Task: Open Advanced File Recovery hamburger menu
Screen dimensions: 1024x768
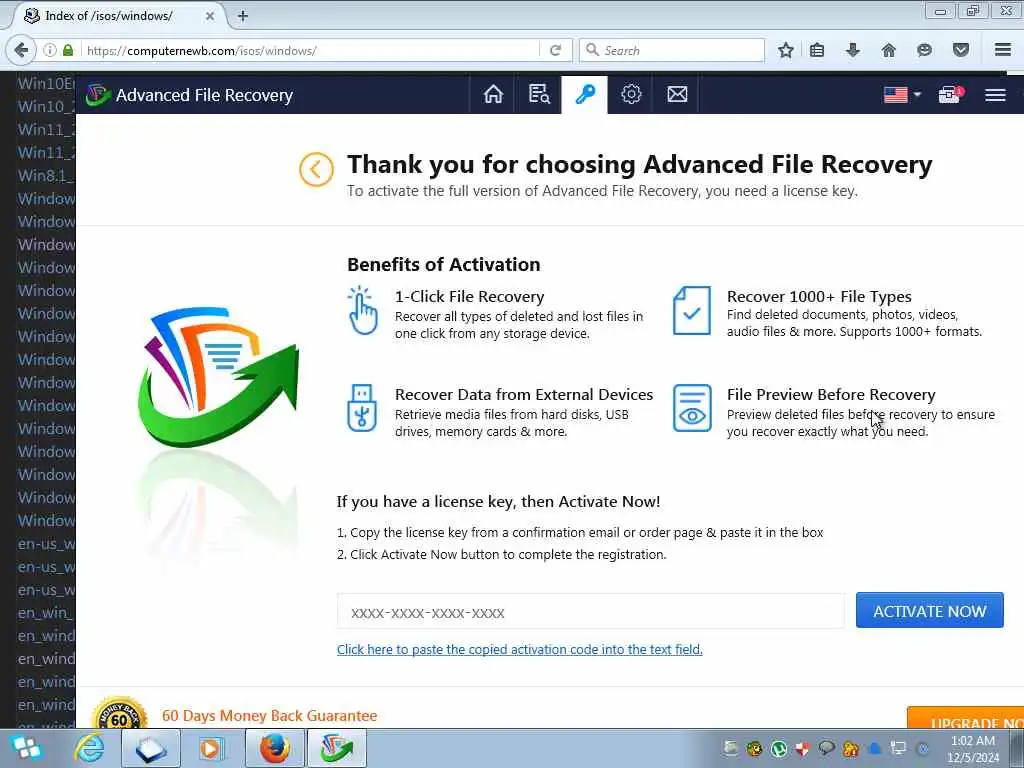Action: point(995,95)
